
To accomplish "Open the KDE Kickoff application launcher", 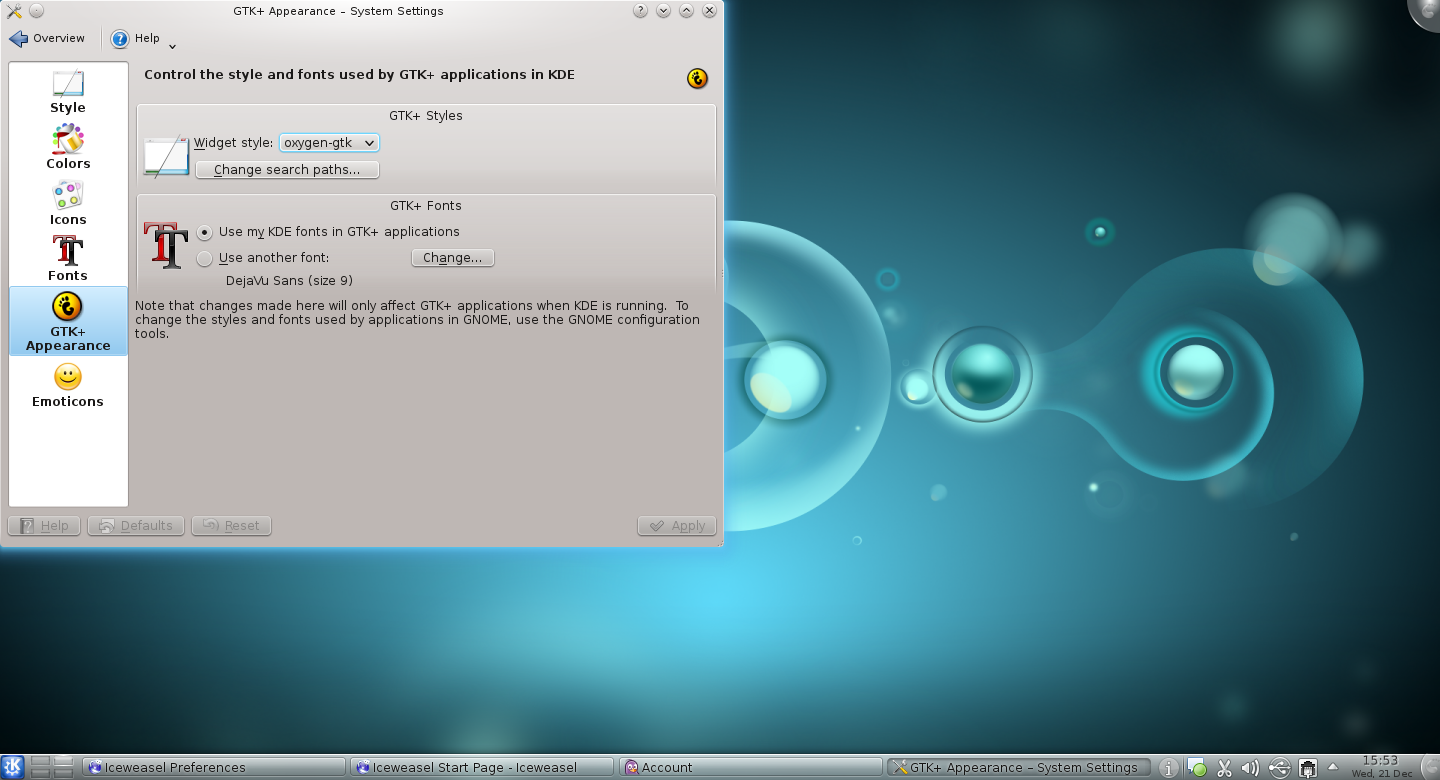I will pyautogui.click(x=12, y=768).
